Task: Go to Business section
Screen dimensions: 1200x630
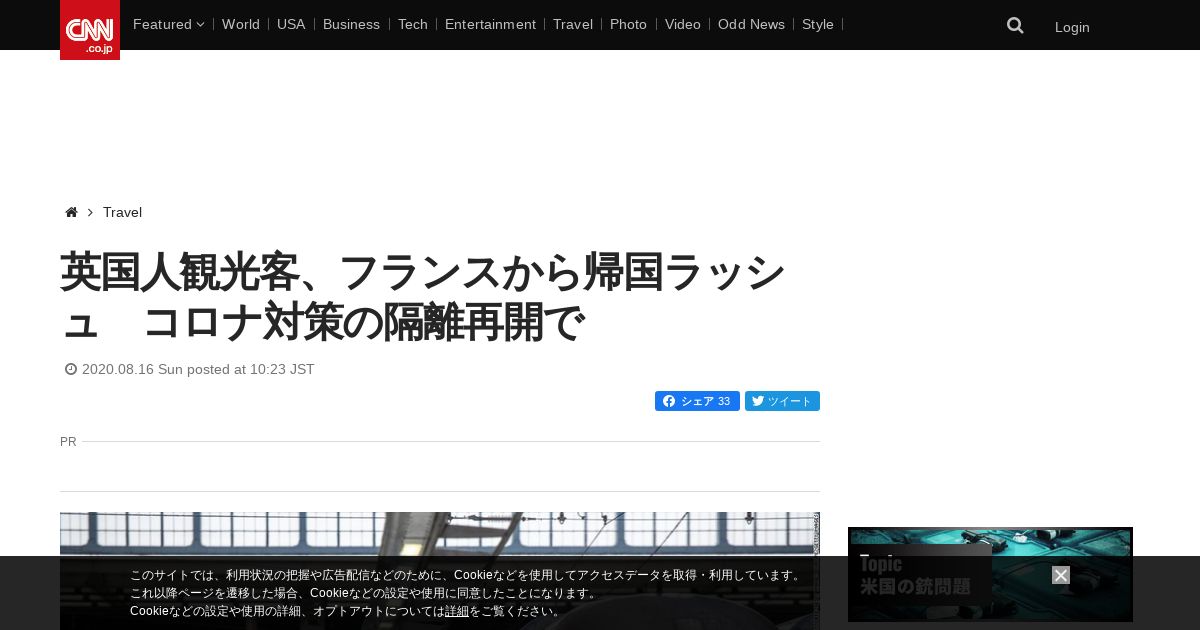Action: 351,24
